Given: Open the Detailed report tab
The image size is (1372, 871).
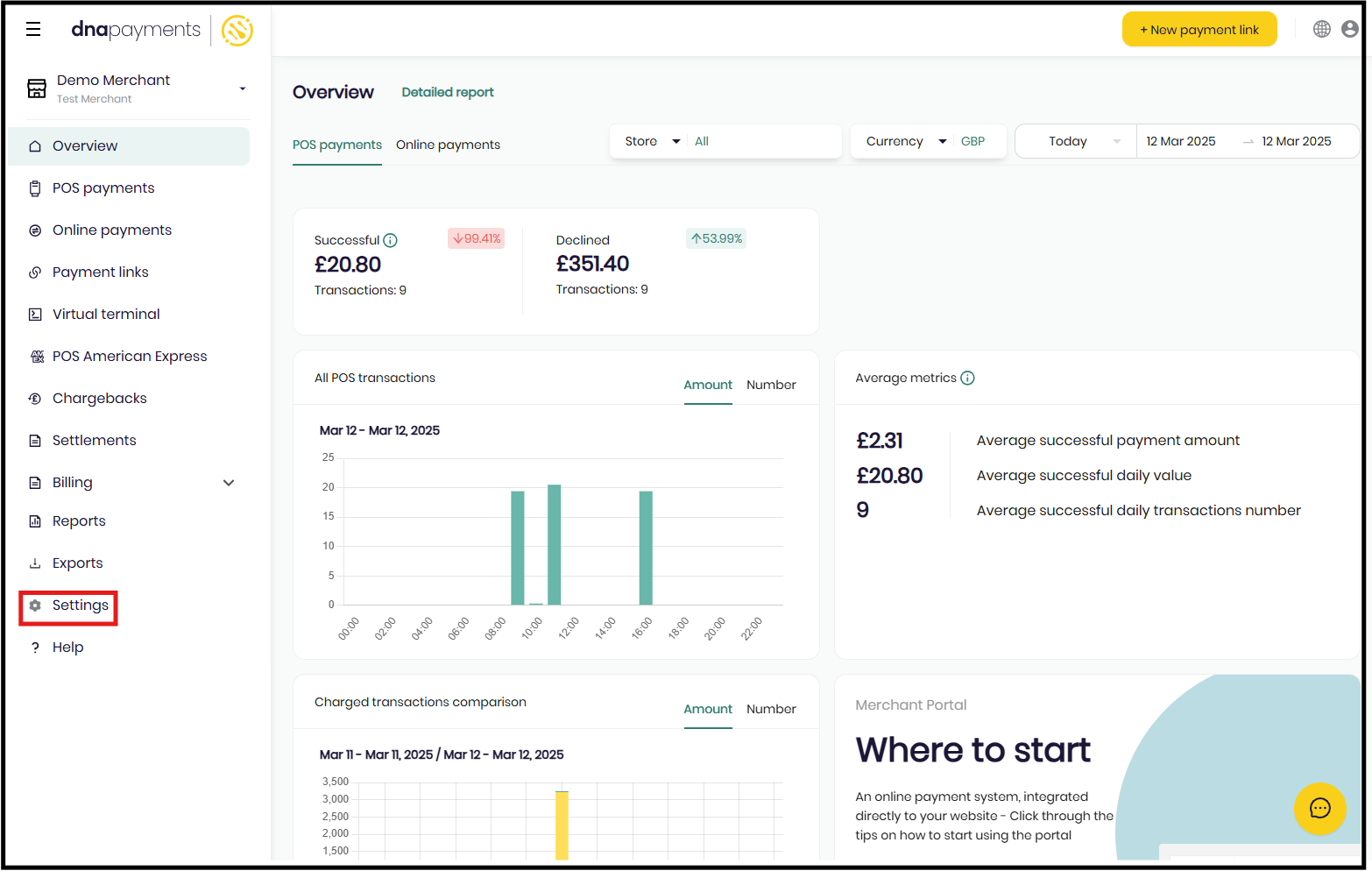Looking at the screenshot, I should [447, 92].
